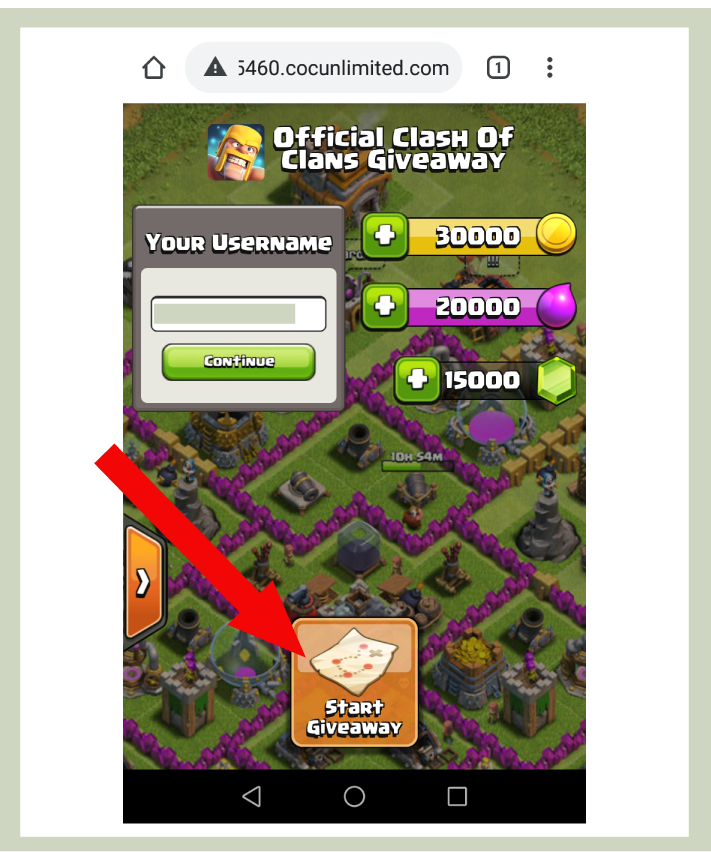
Task: Tap the browser home icon
Action: pyautogui.click(x=154, y=68)
